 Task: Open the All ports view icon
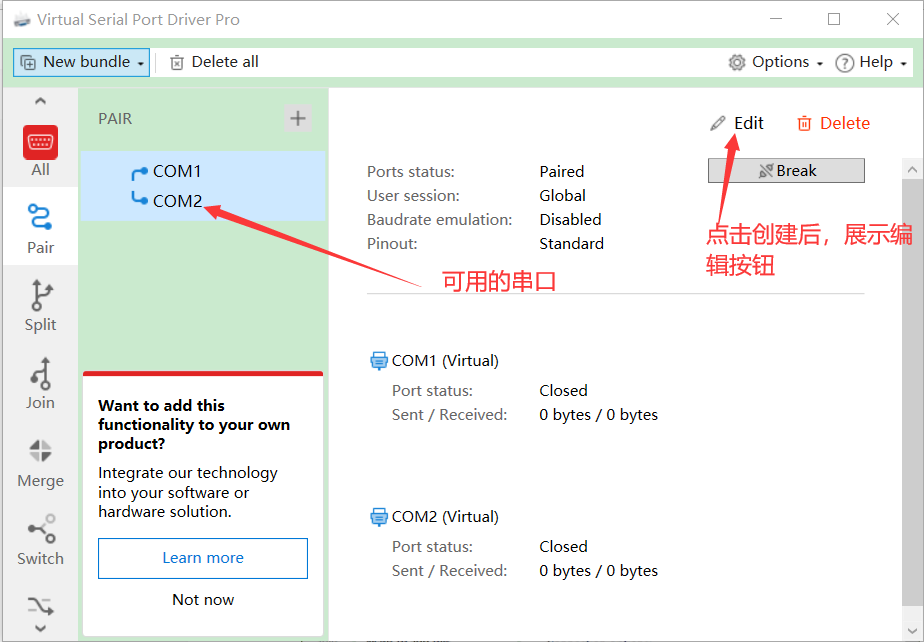click(x=40, y=143)
